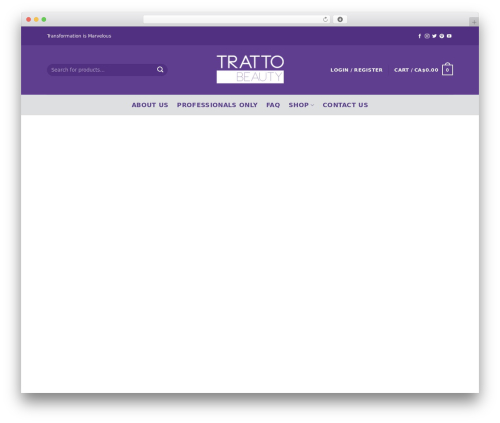500x423 pixels.
Task: Focus the Search for products field
Action: coord(107,70)
